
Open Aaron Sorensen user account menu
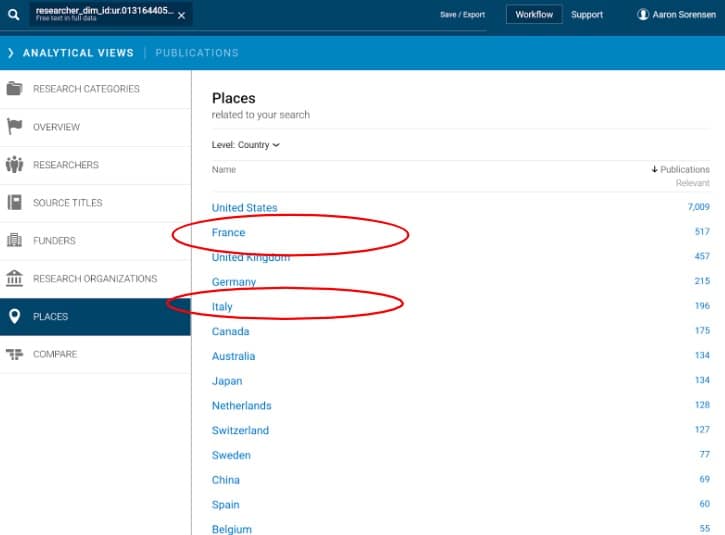point(676,15)
